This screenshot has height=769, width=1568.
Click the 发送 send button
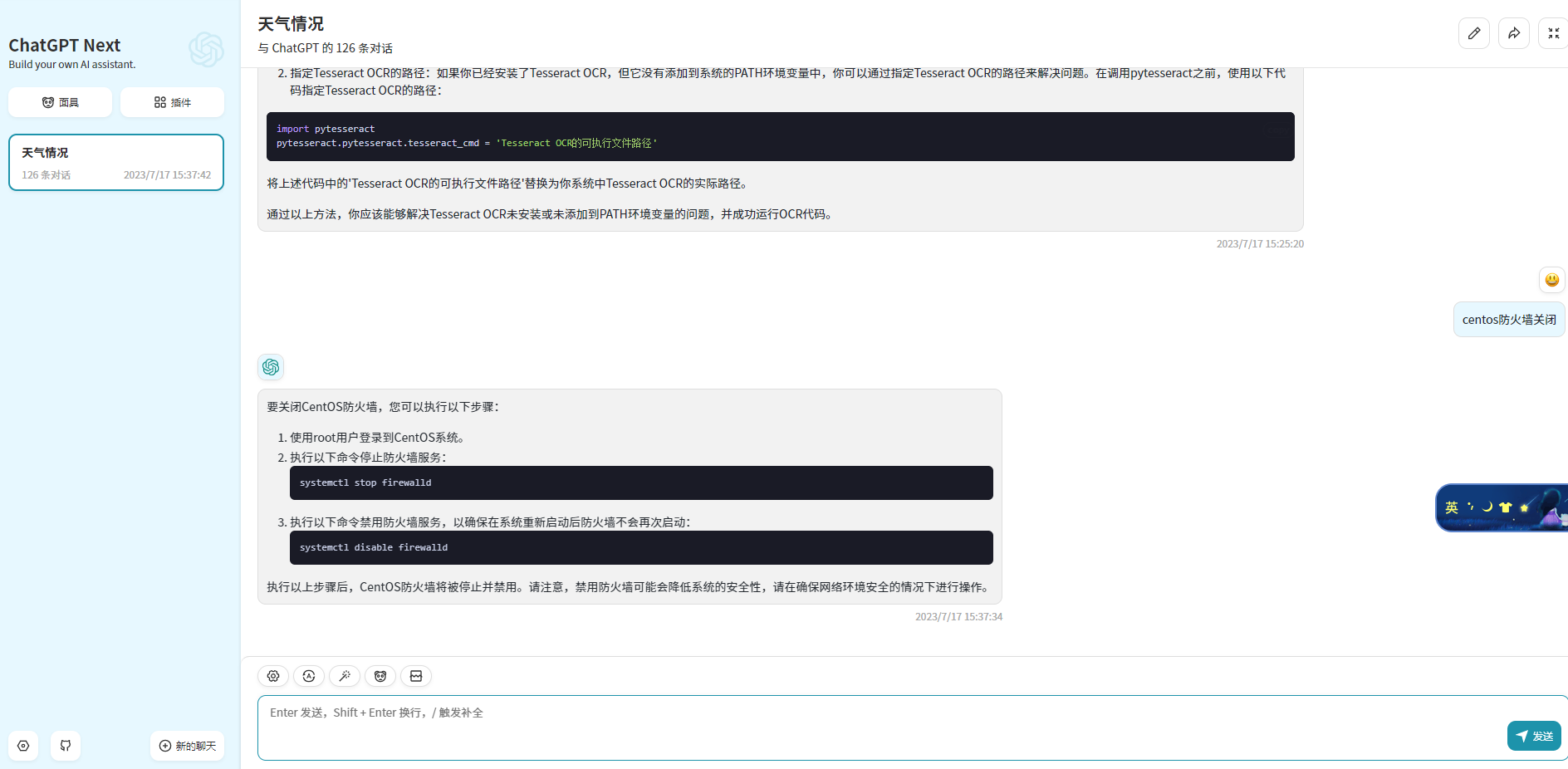point(1534,736)
